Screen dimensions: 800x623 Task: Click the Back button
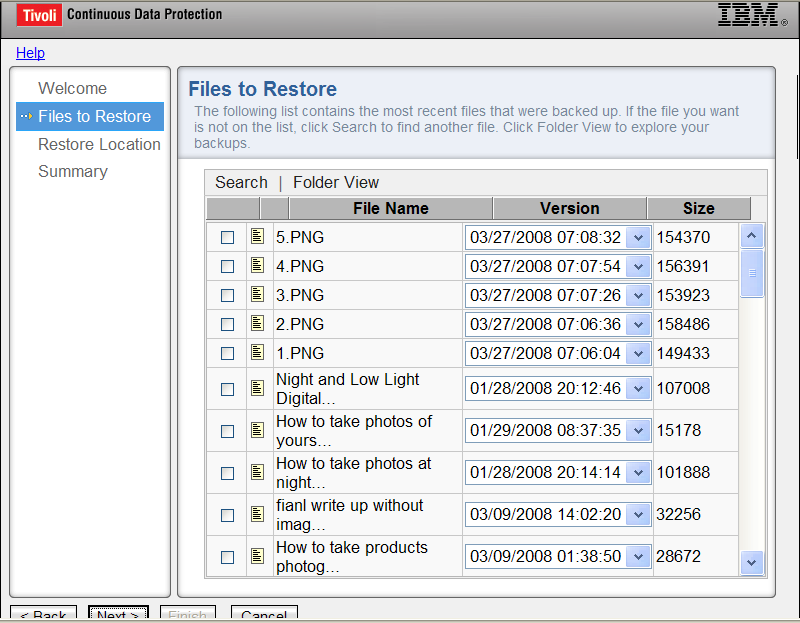coord(43,612)
